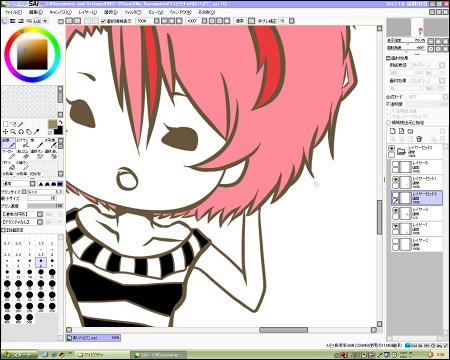Swap foreground and background colors arrow

(60, 122)
